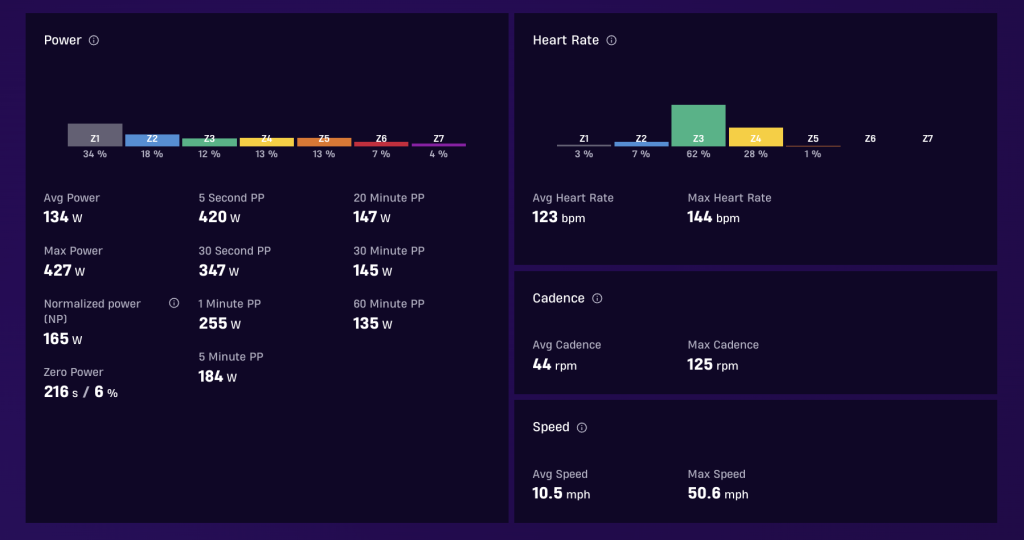This screenshot has height=540, width=1024.
Task: Select the orange Power Z5 zone bar
Action: pos(324,142)
